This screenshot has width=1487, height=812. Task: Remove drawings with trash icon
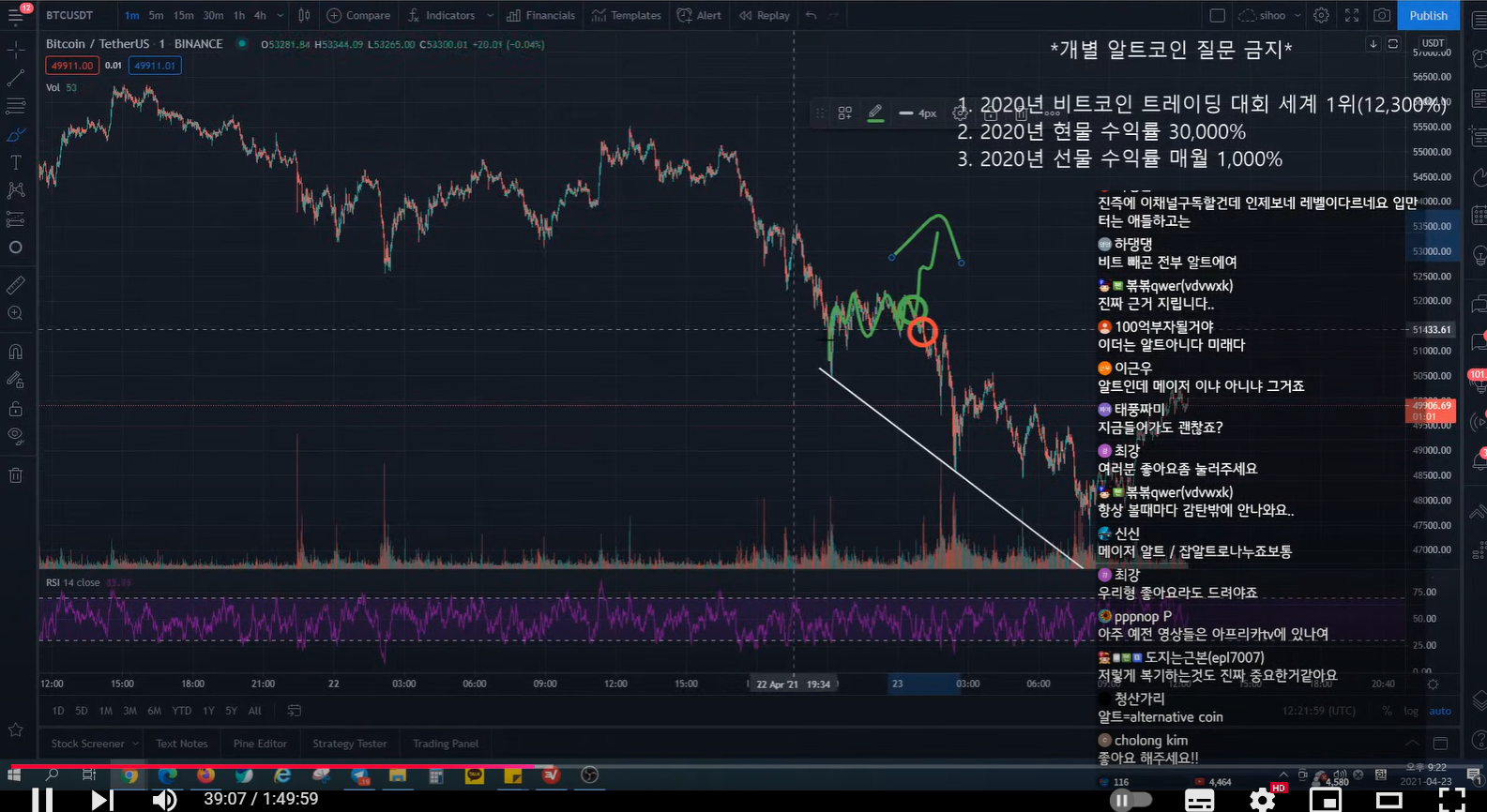click(x=16, y=474)
